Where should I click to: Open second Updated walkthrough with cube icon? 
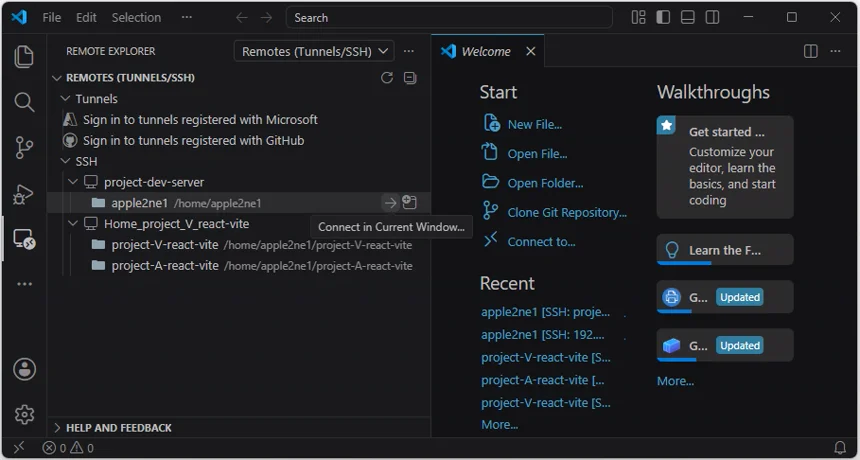pos(725,345)
